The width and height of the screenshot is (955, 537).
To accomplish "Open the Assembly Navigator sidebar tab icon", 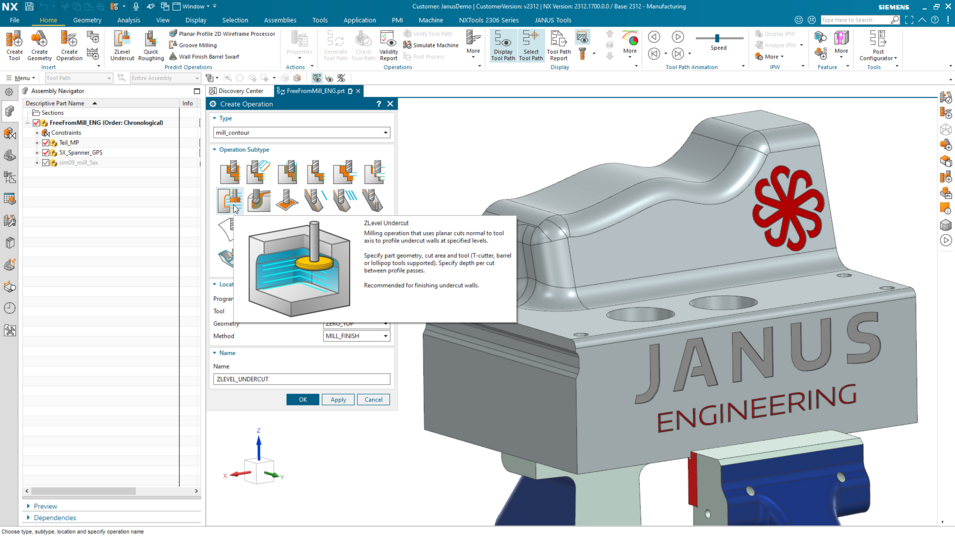I will coord(9,111).
